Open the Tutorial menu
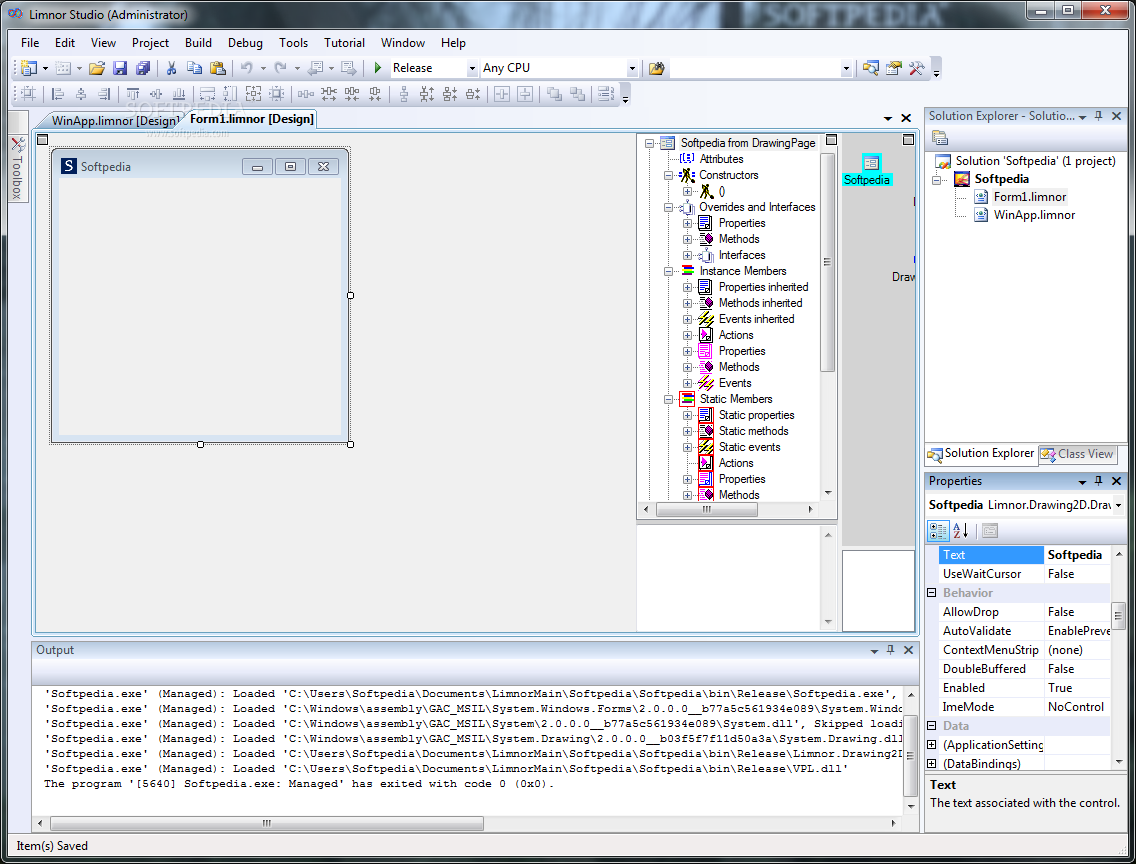Image resolution: width=1136 pixels, height=864 pixels. pos(344,43)
